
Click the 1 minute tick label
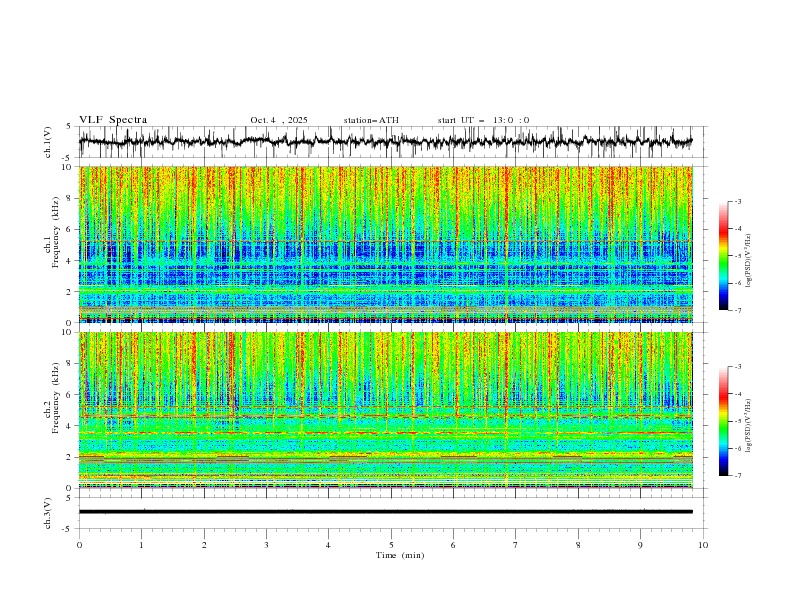pyautogui.click(x=141, y=545)
